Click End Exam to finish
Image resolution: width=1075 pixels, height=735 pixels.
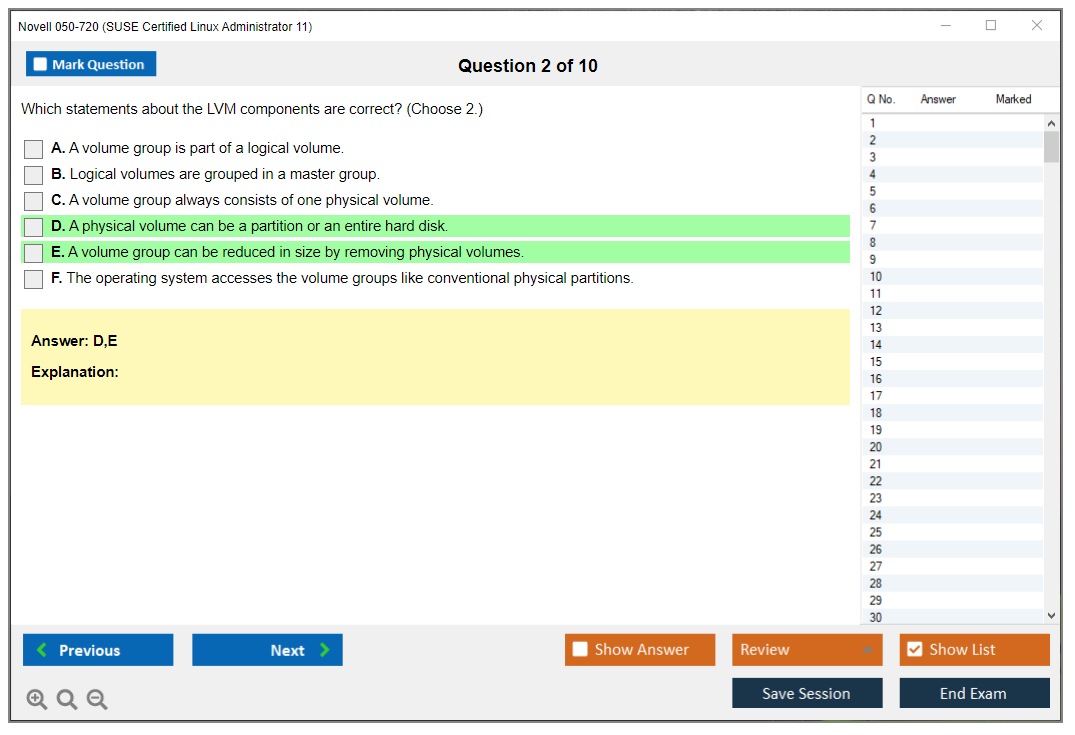click(974, 693)
